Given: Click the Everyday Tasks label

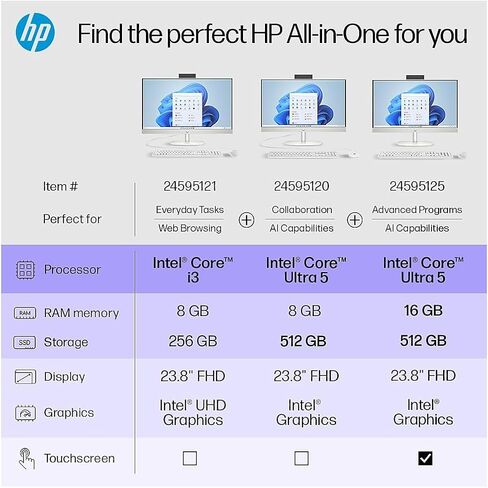Looking at the screenshot, I should (190, 210).
